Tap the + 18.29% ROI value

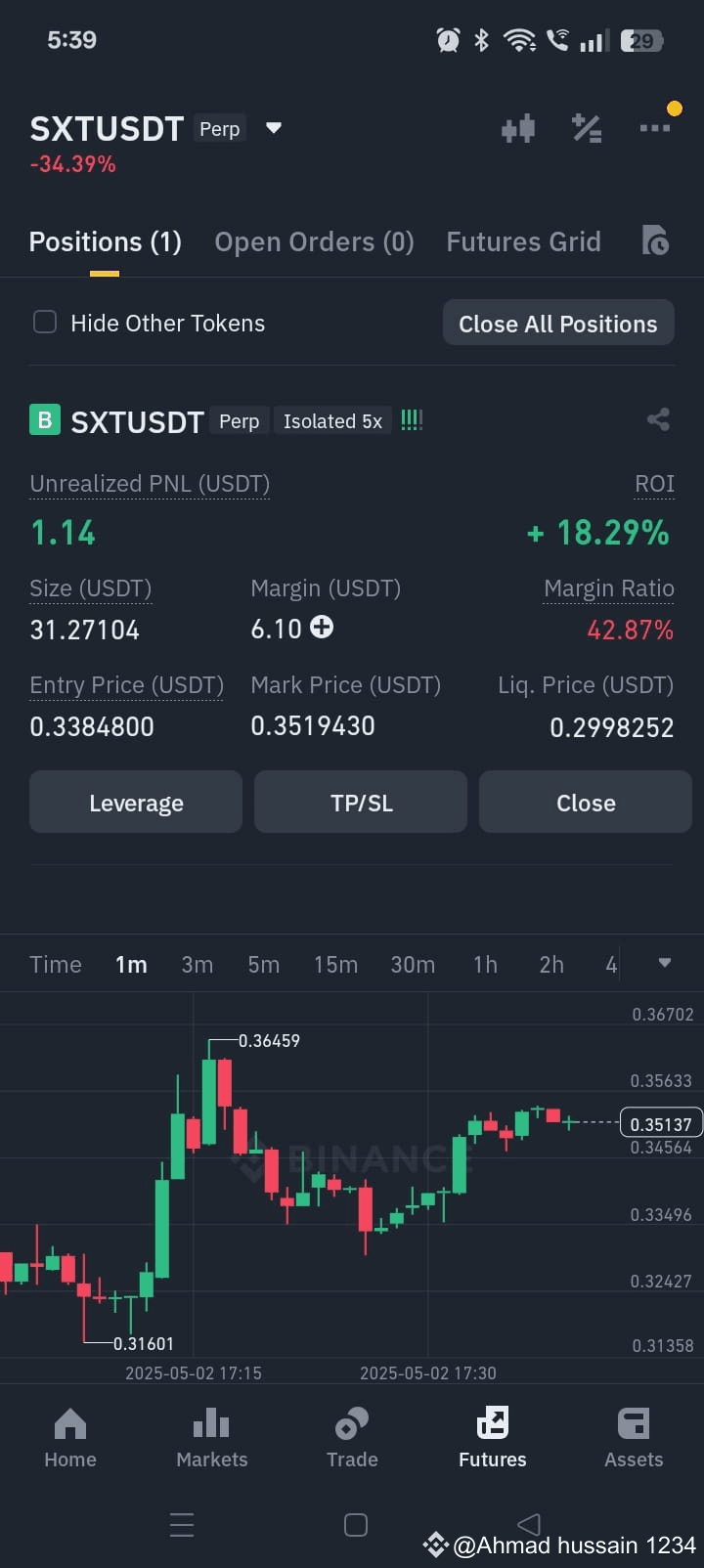598,533
